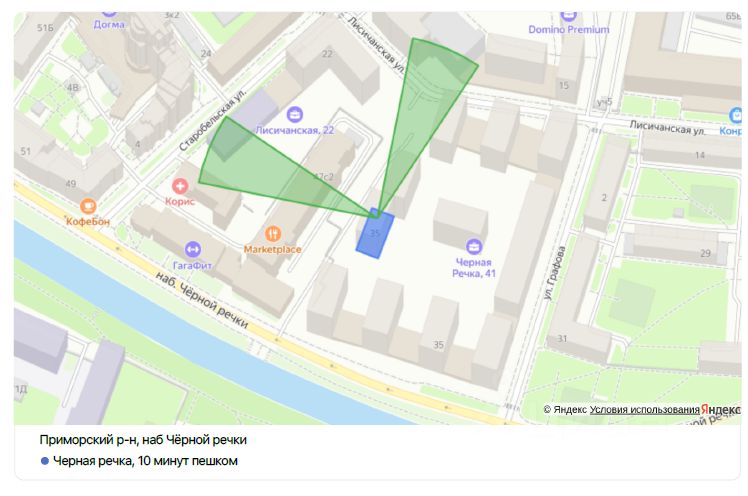Screen dimensions: 748x496
Task: Click the blue metro dot near Черная речка
Action: click(45, 461)
